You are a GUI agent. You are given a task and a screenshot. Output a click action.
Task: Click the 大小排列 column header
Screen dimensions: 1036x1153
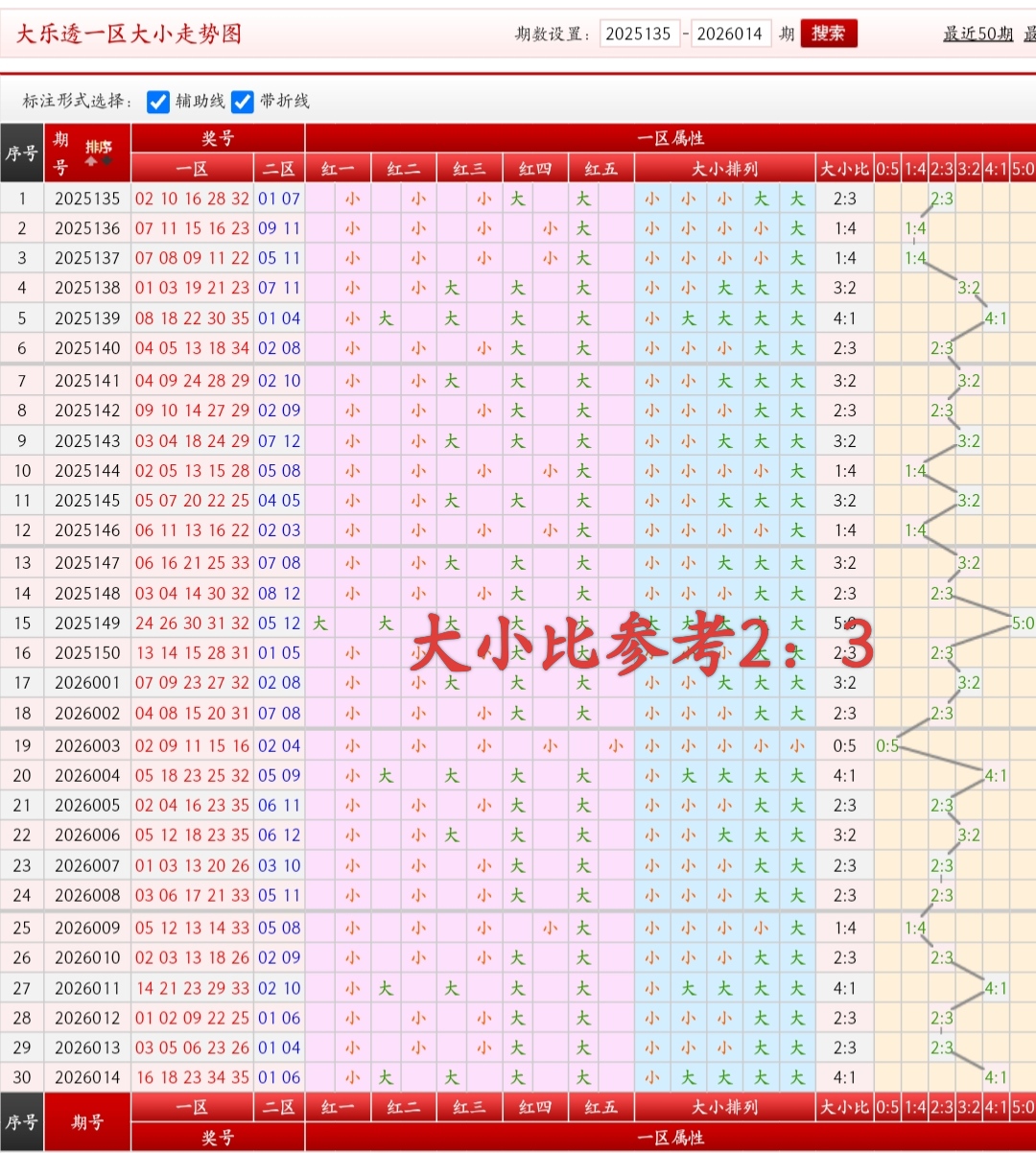[724, 167]
